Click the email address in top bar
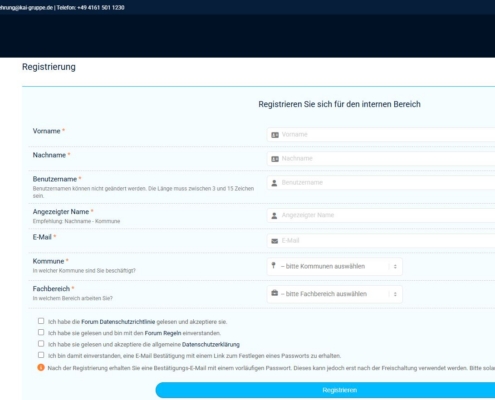Viewport: 495px width, 400px height. 26,8
